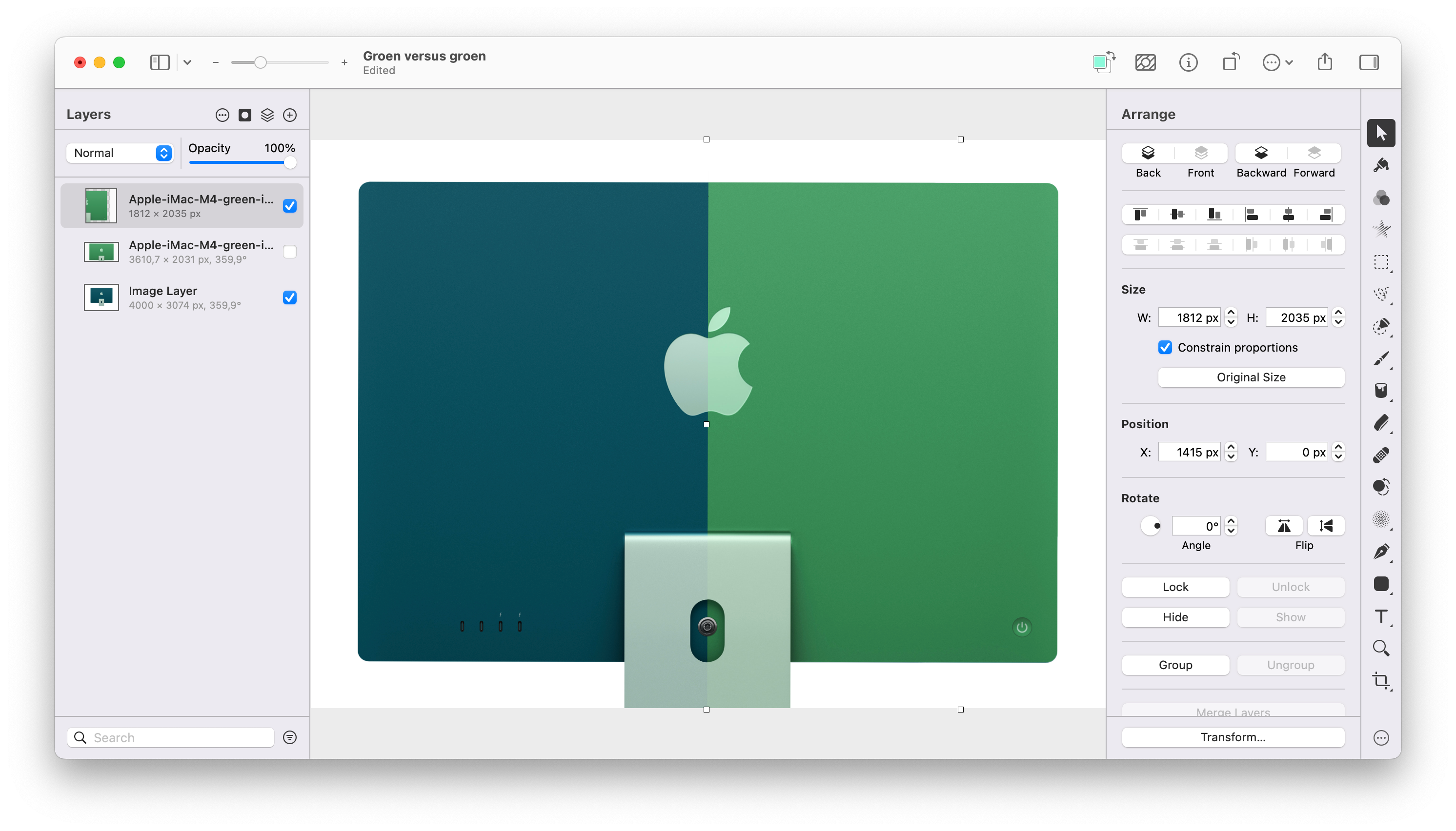Select the Arrange arrow tool
This screenshot has height=831, width=1456.
(1381, 133)
